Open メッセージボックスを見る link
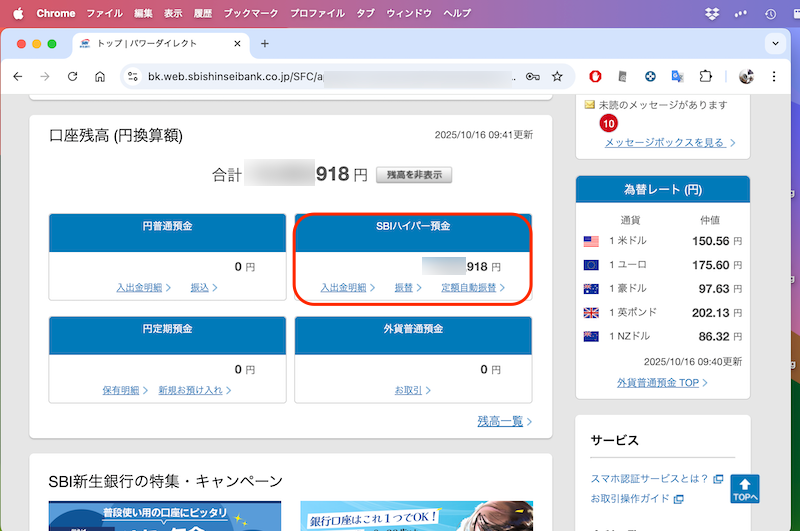 click(x=664, y=143)
